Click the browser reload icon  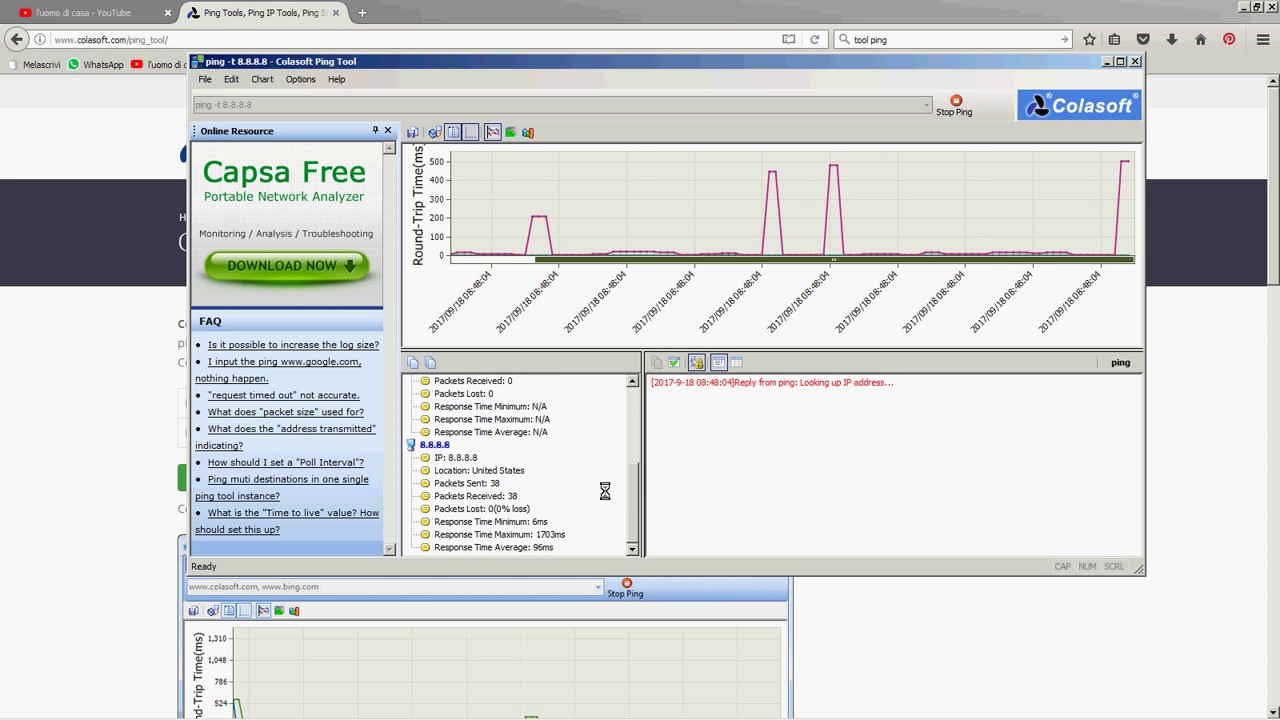815,39
